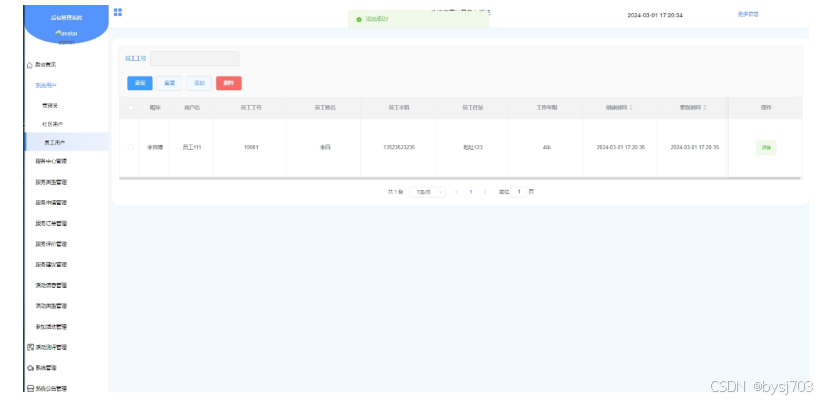Click the 员工工号 search input field

(x=195, y=58)
